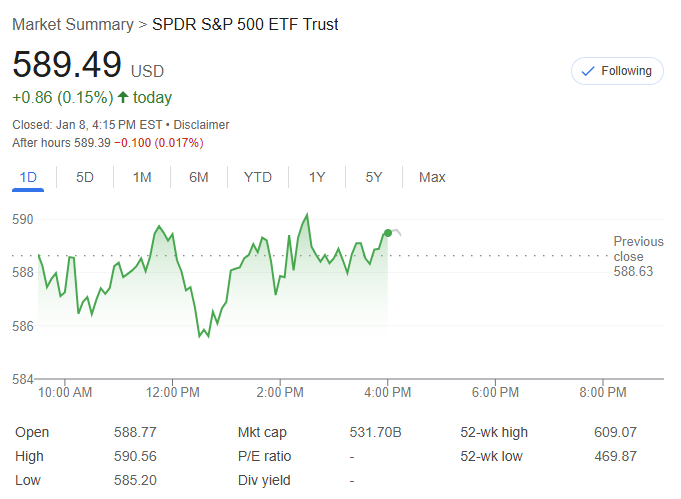Viewport: 681px width, 499px height.
Task: Click the SPDR S&P 500 ETF Trust title
Action: 245,24
